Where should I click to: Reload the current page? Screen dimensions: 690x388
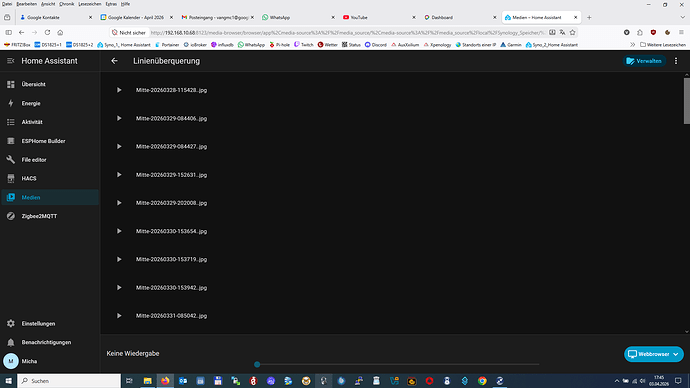click(47, 33)
